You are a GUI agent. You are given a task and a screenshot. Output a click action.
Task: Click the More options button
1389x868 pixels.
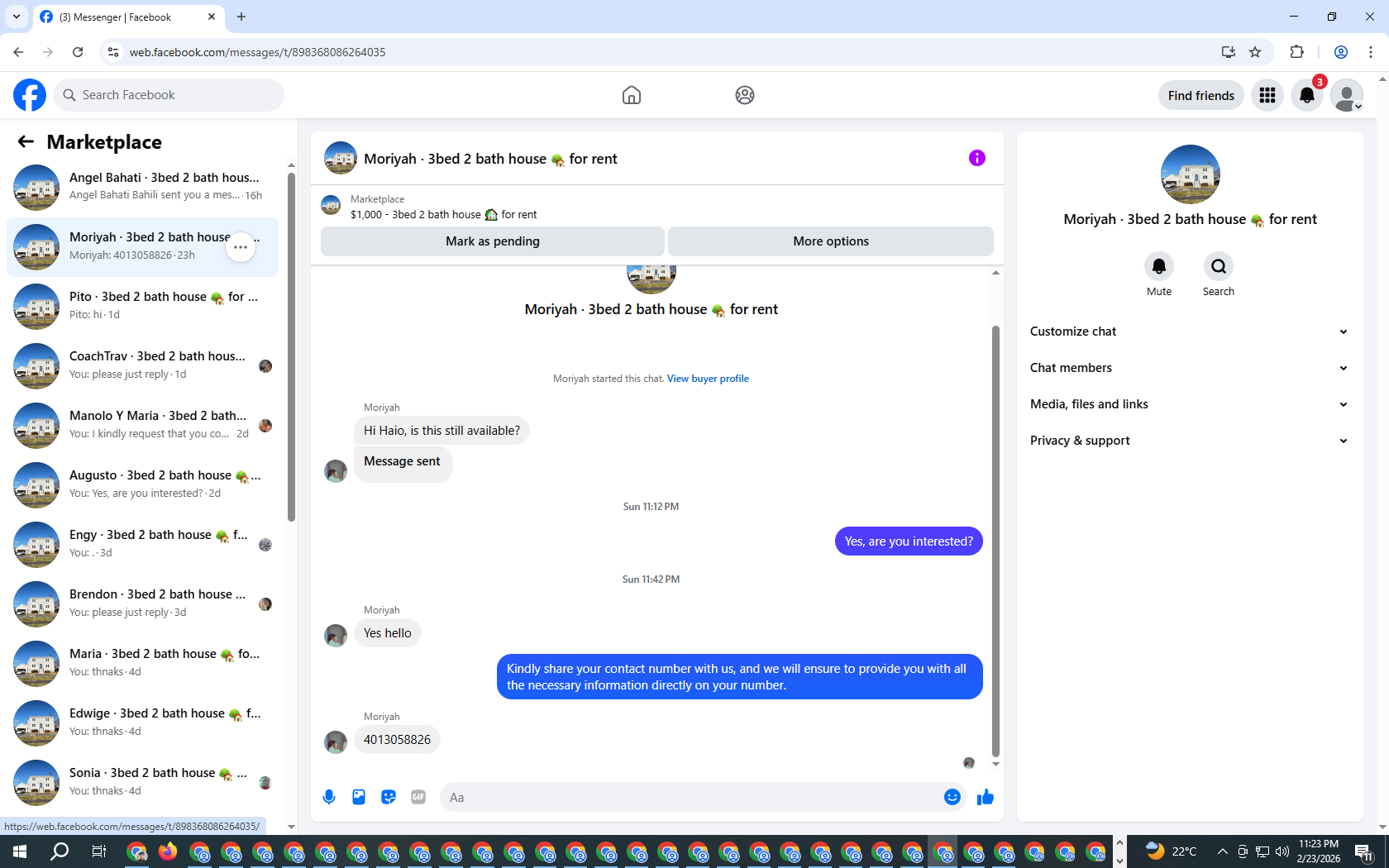(831, 241)
